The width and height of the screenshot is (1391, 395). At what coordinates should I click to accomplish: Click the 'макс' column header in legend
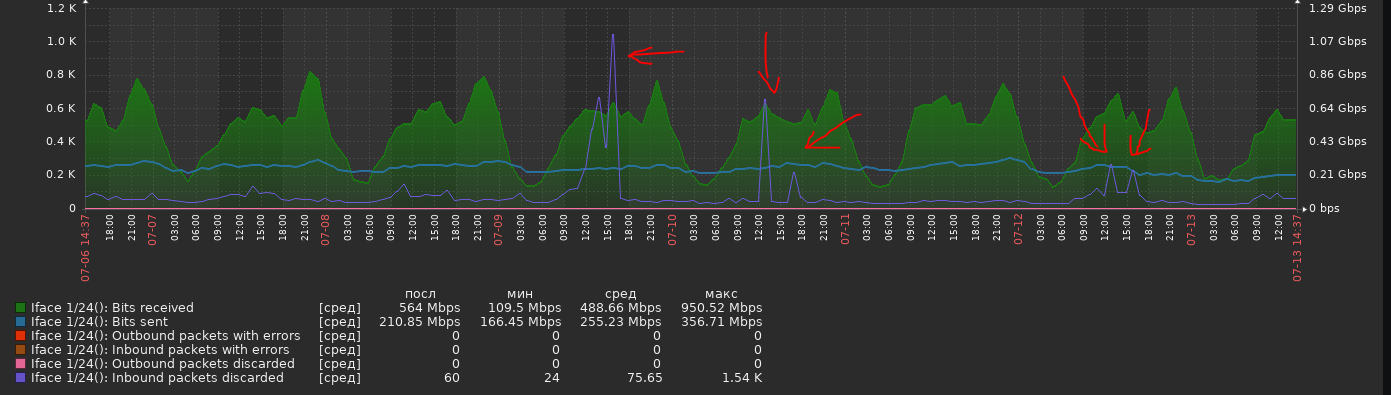(721, 294)
